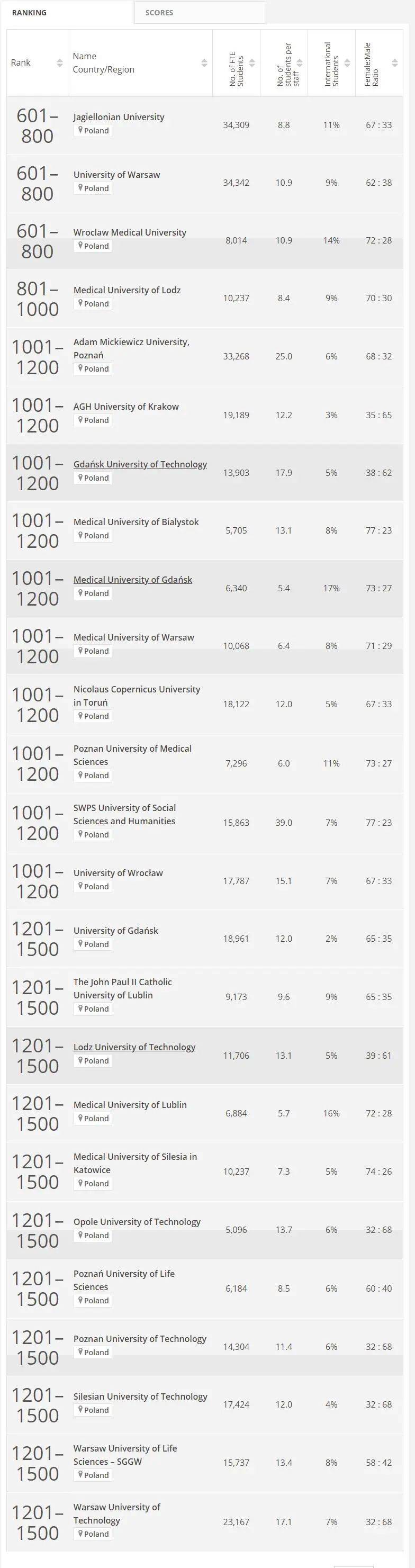
Task: Click the Poland pin beside Opole University of Technology
Action: (93, 1235)
